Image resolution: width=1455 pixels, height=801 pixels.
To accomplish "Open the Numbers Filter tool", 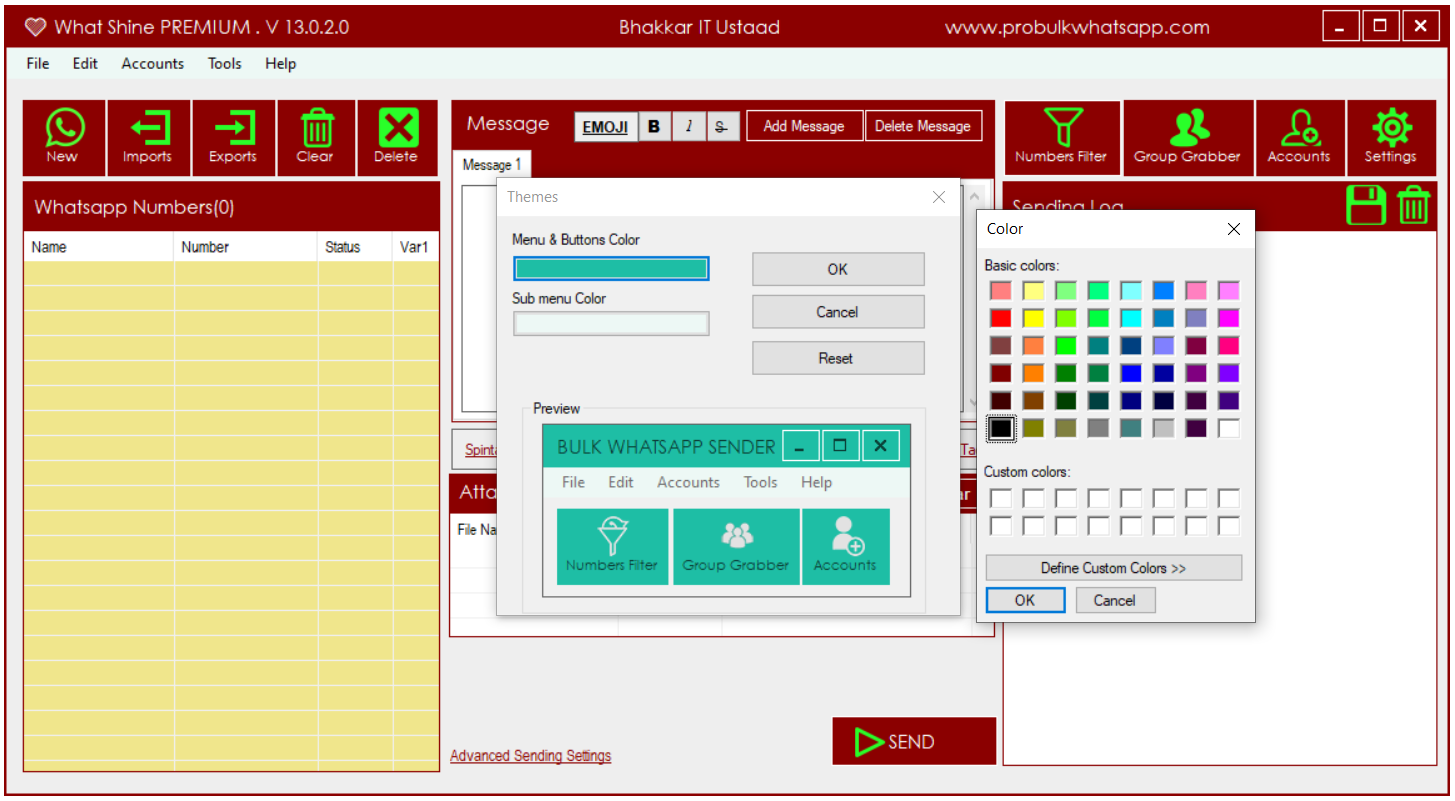I will [1061, 137].
